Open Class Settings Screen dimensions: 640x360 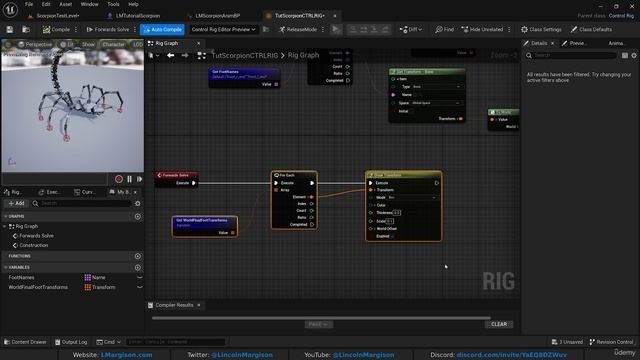click(541, 29)
